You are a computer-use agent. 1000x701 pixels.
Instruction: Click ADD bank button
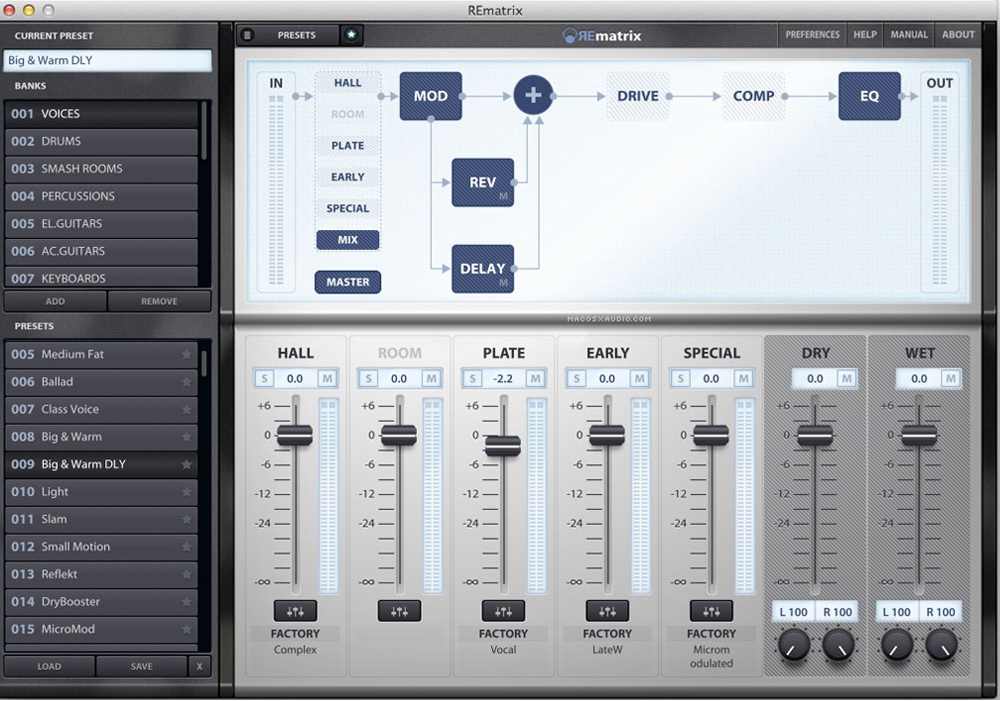coord(55,301)
